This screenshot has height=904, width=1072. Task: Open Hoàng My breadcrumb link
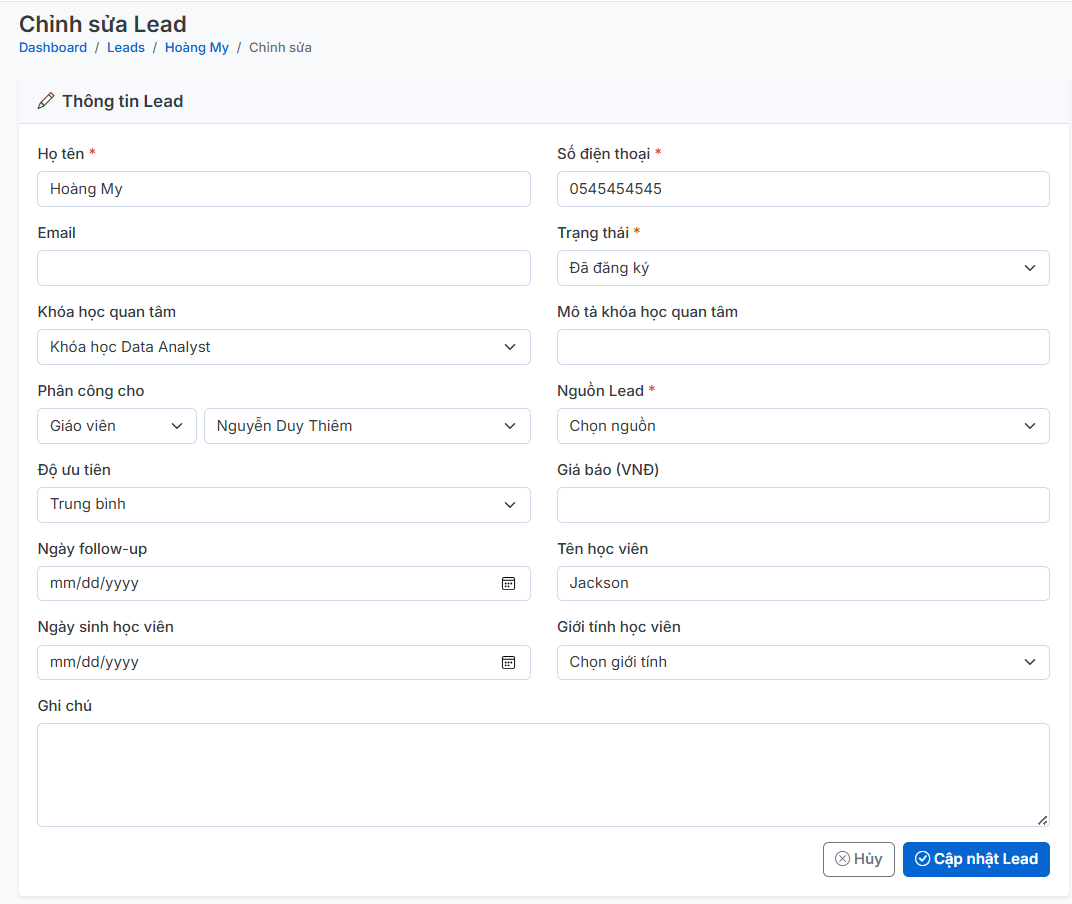[x=197, y=47]
